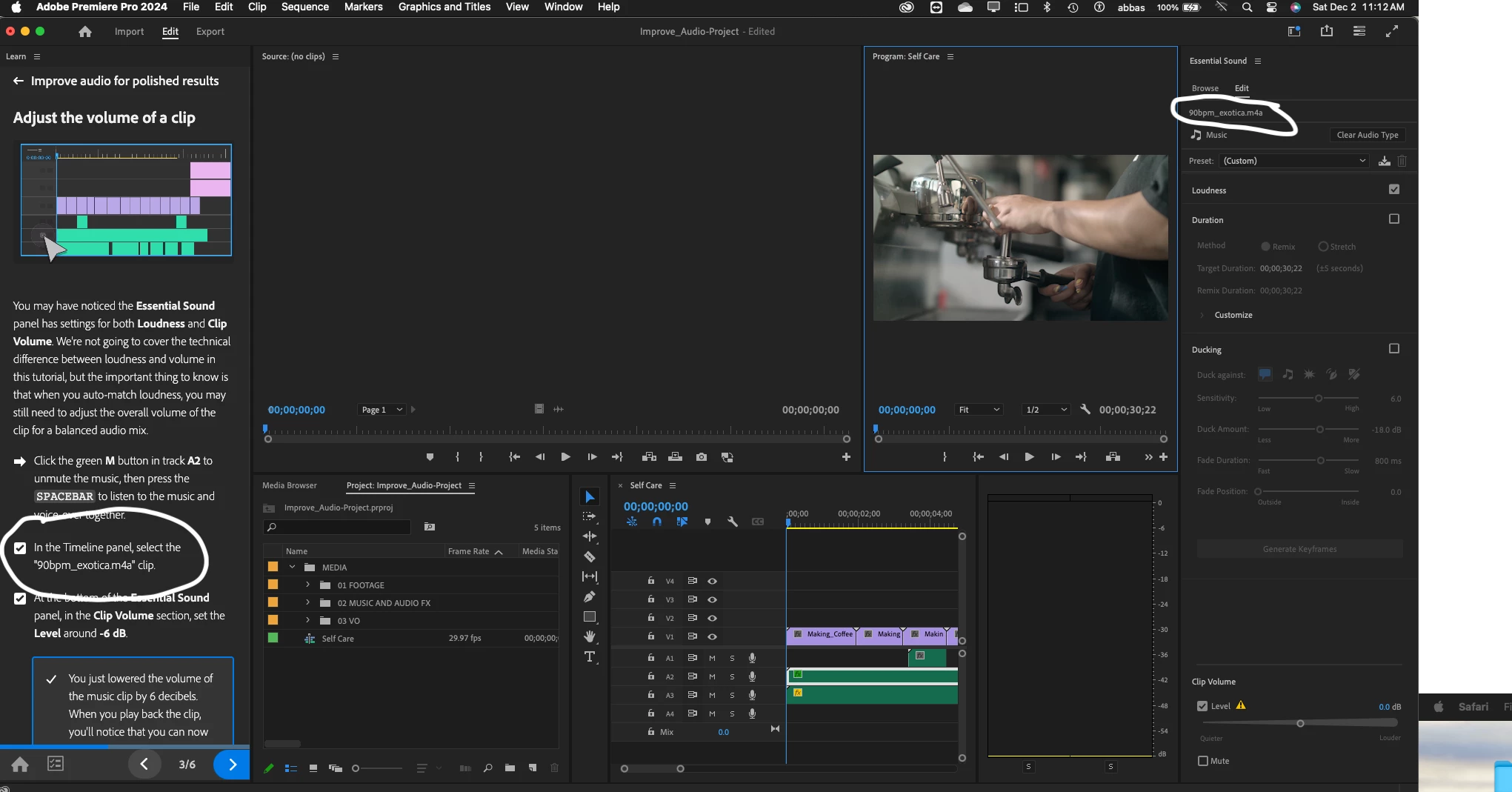
Task: Enable the Ducking checkbox
Action: pos(1394,349)
